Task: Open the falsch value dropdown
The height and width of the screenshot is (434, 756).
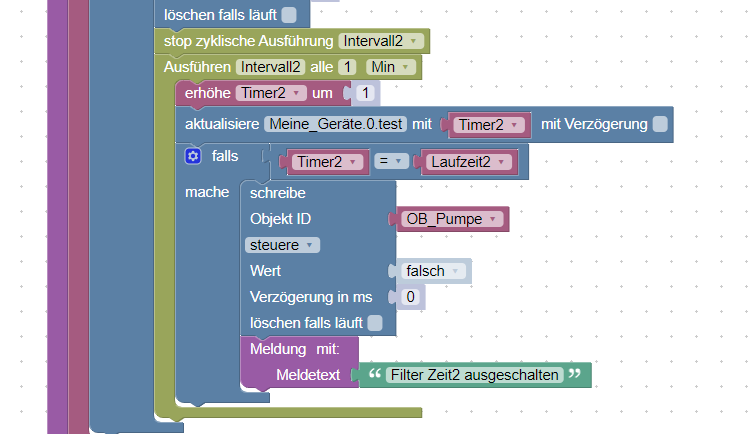Action: (x=433, y=271)
